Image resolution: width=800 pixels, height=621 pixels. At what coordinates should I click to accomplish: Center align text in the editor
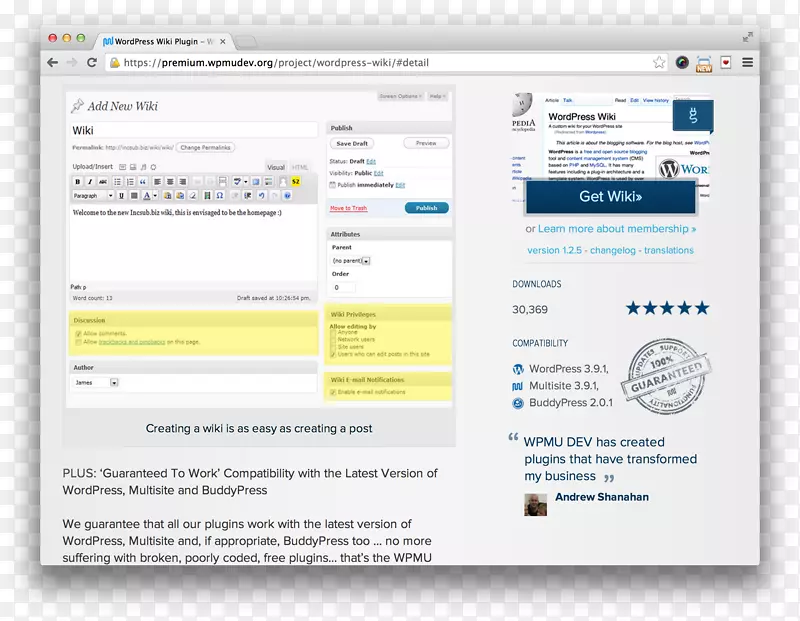tap(170, 182)
